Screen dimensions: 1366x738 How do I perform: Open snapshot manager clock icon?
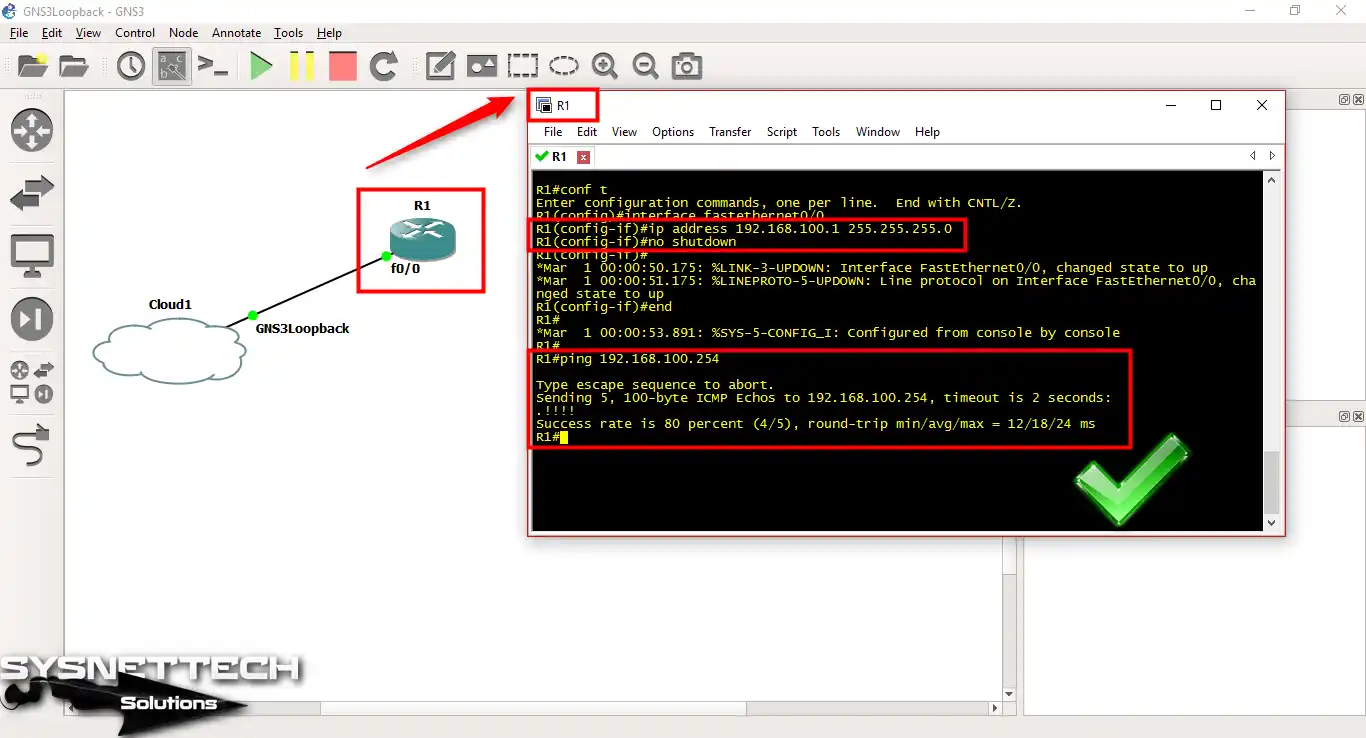click(131, 66)
